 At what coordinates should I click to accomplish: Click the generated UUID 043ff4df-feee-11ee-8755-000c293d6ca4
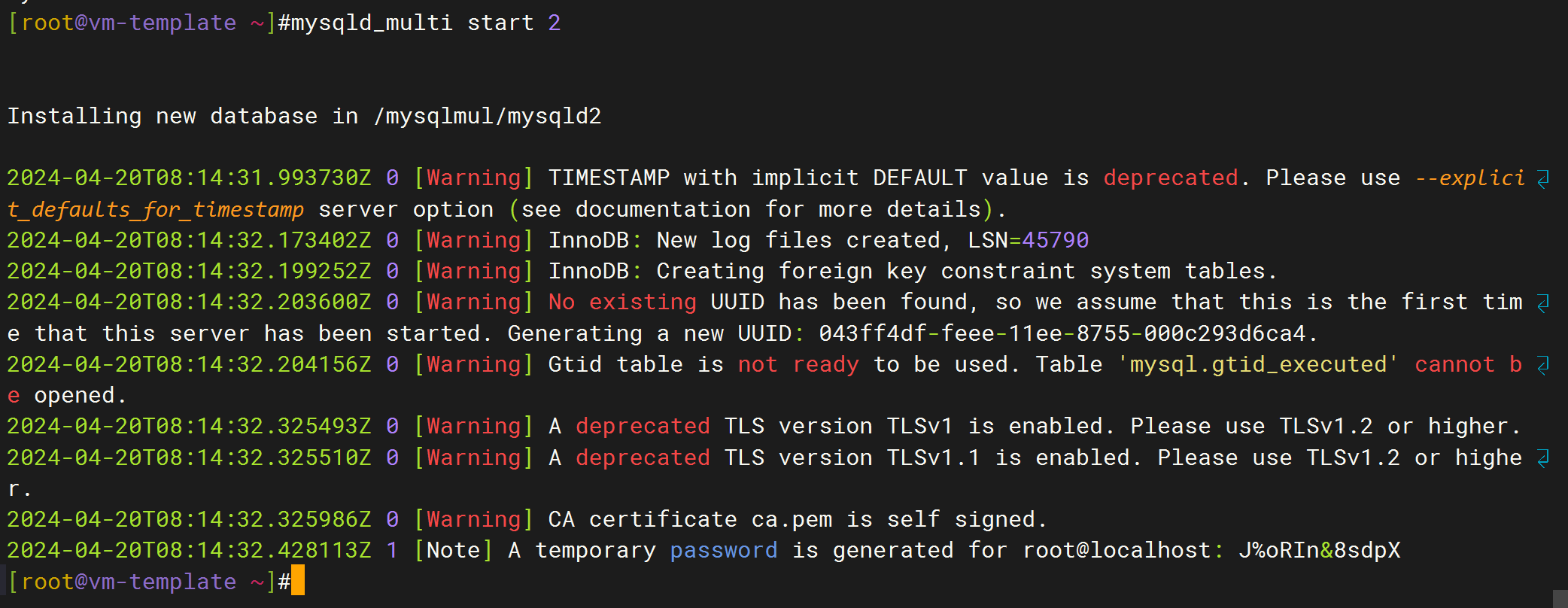coord(1062,333)
